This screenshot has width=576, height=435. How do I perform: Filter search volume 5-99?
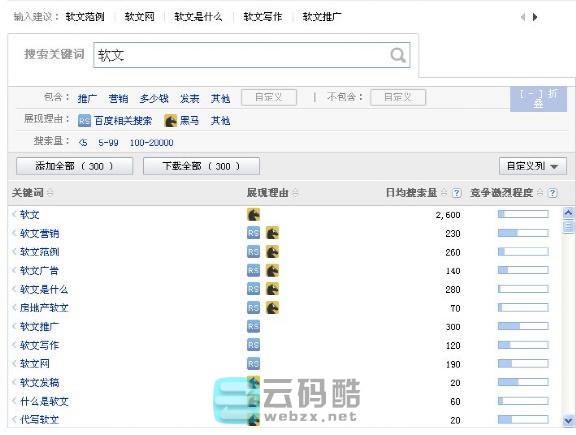pyautogui.click(x=108, y=143)
